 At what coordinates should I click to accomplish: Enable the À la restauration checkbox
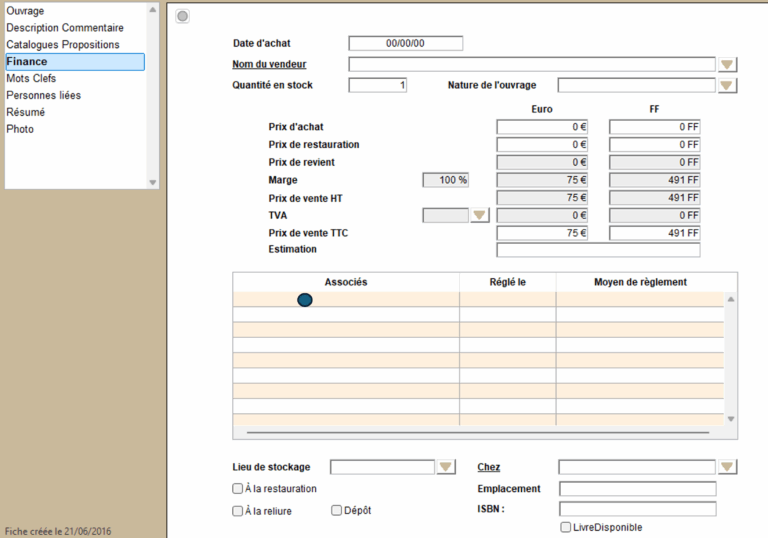point(238,489)
